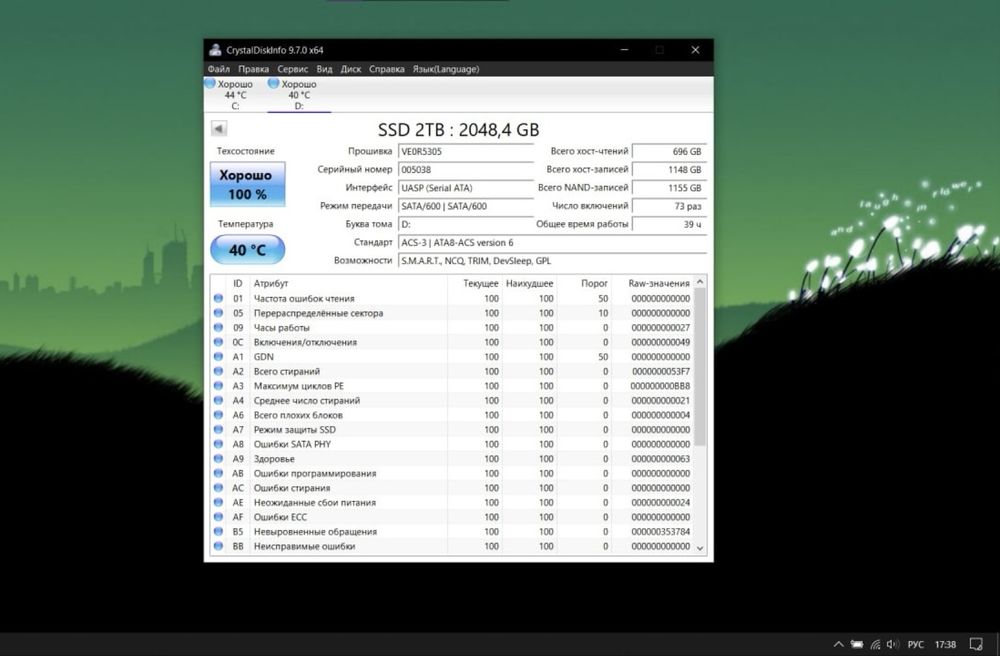Open the Язык(Language) menu
This screenshot has width=1000, height=656.
coord(446,69)
